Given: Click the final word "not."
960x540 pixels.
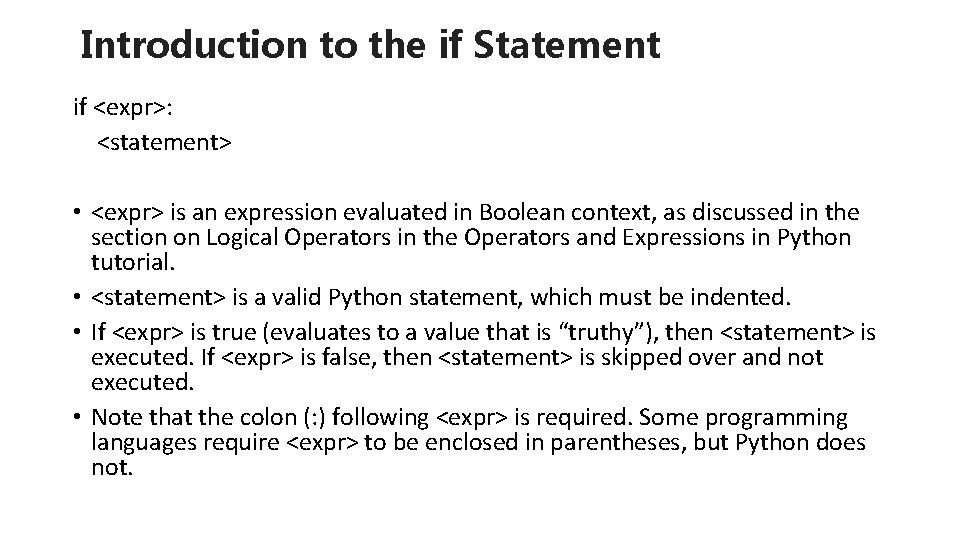Looking at the screenshot, I should pos(111,468).
